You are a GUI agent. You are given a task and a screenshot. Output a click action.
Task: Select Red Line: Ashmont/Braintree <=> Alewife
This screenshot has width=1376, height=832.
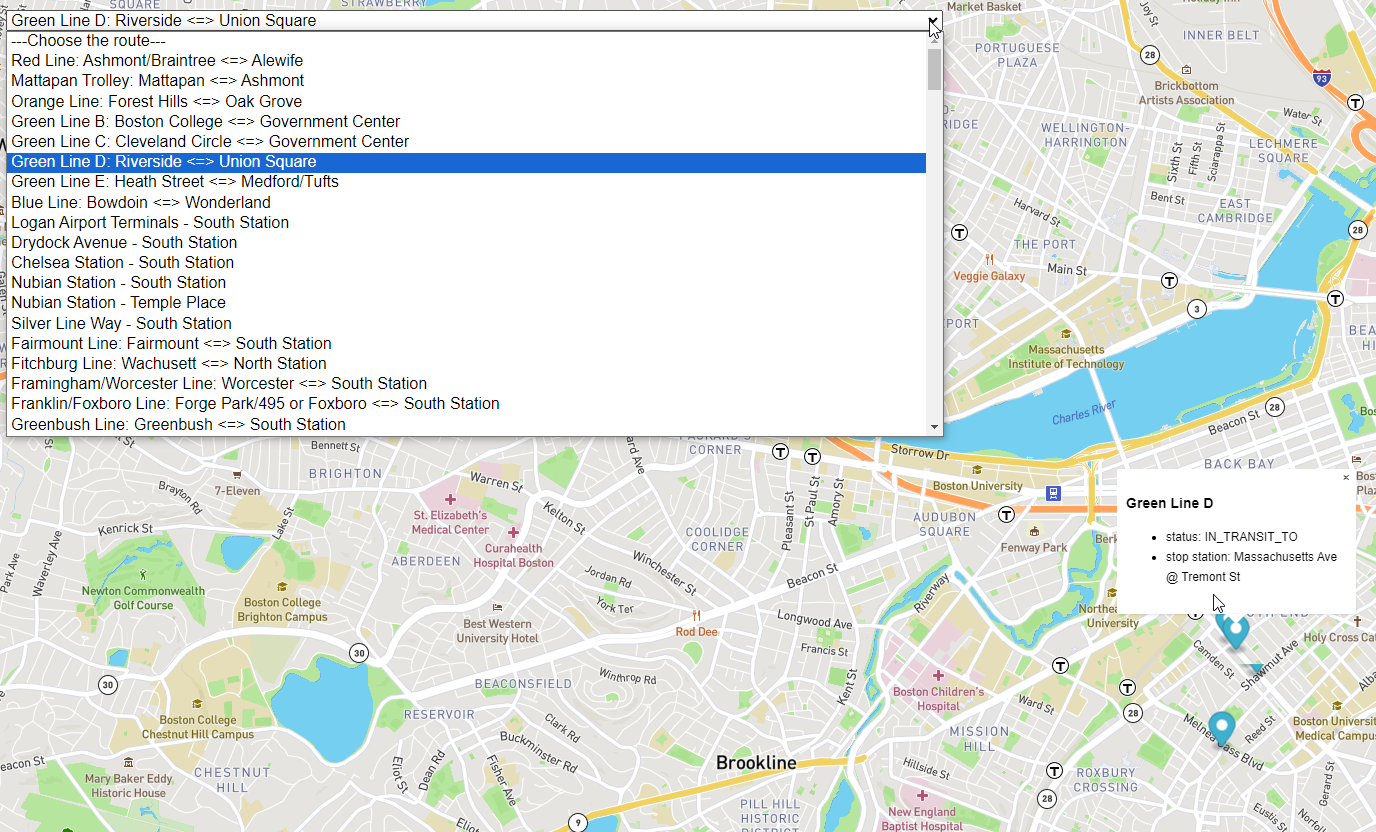157,61
